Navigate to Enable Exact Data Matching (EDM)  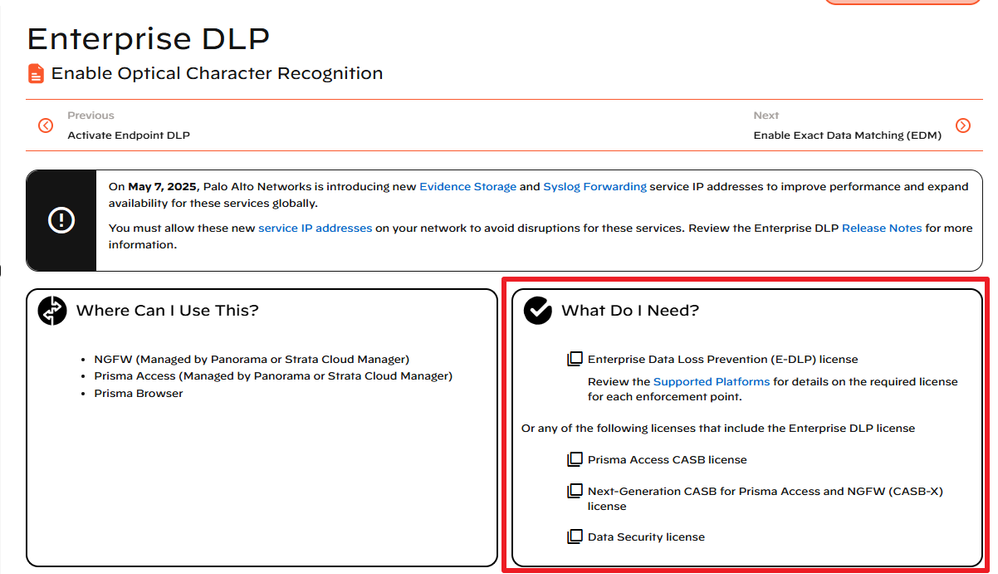[847, 135]
